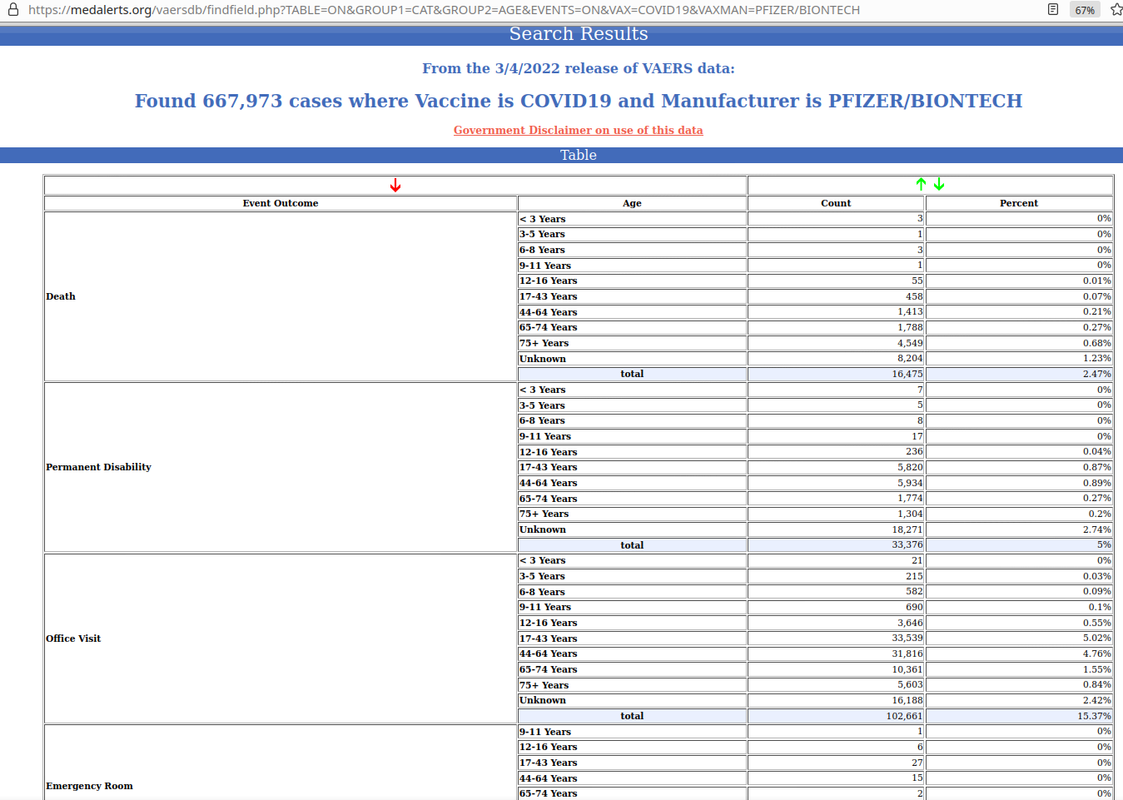
Task: Click count 18,271 in Permanent Disability
Action: pos(836,529)
